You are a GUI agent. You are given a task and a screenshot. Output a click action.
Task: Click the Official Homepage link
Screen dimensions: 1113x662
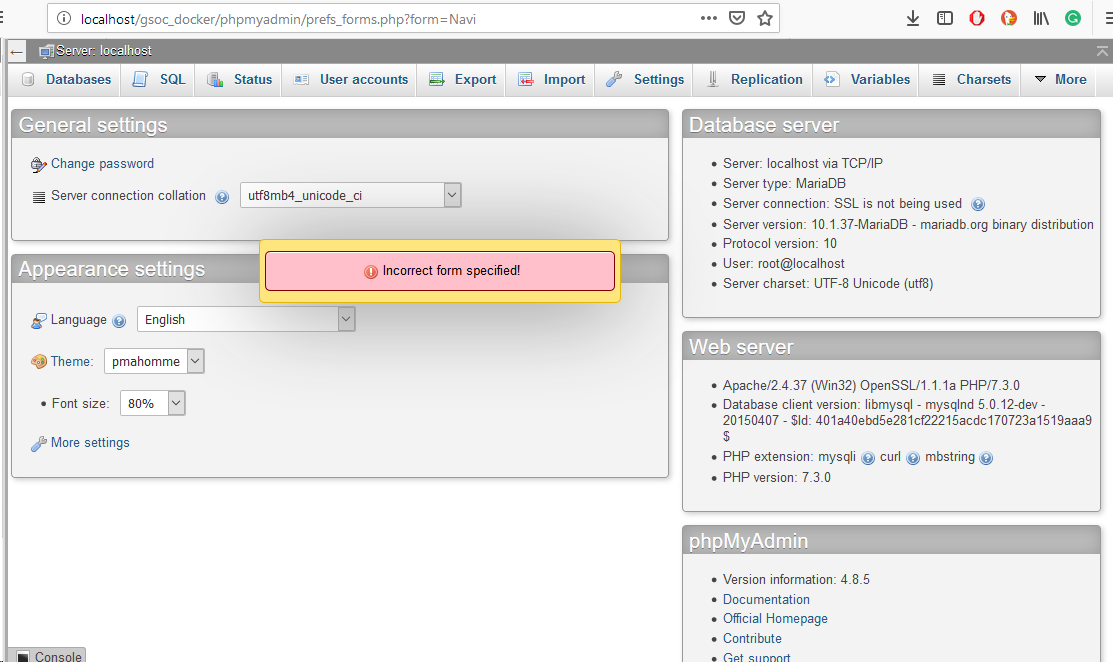coord(775,618)
